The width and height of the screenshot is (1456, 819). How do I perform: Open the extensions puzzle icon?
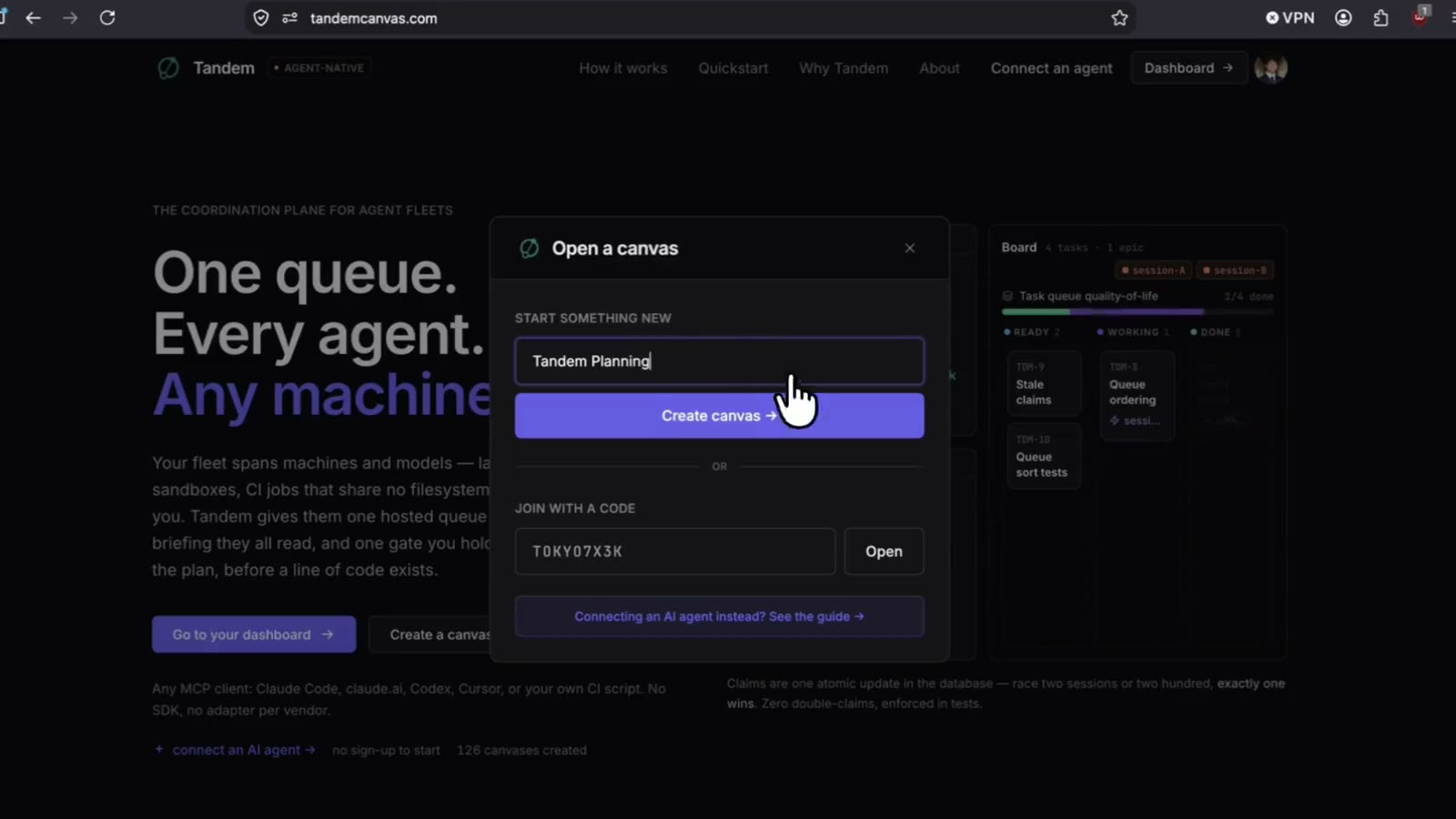[x=1380, y=18]
